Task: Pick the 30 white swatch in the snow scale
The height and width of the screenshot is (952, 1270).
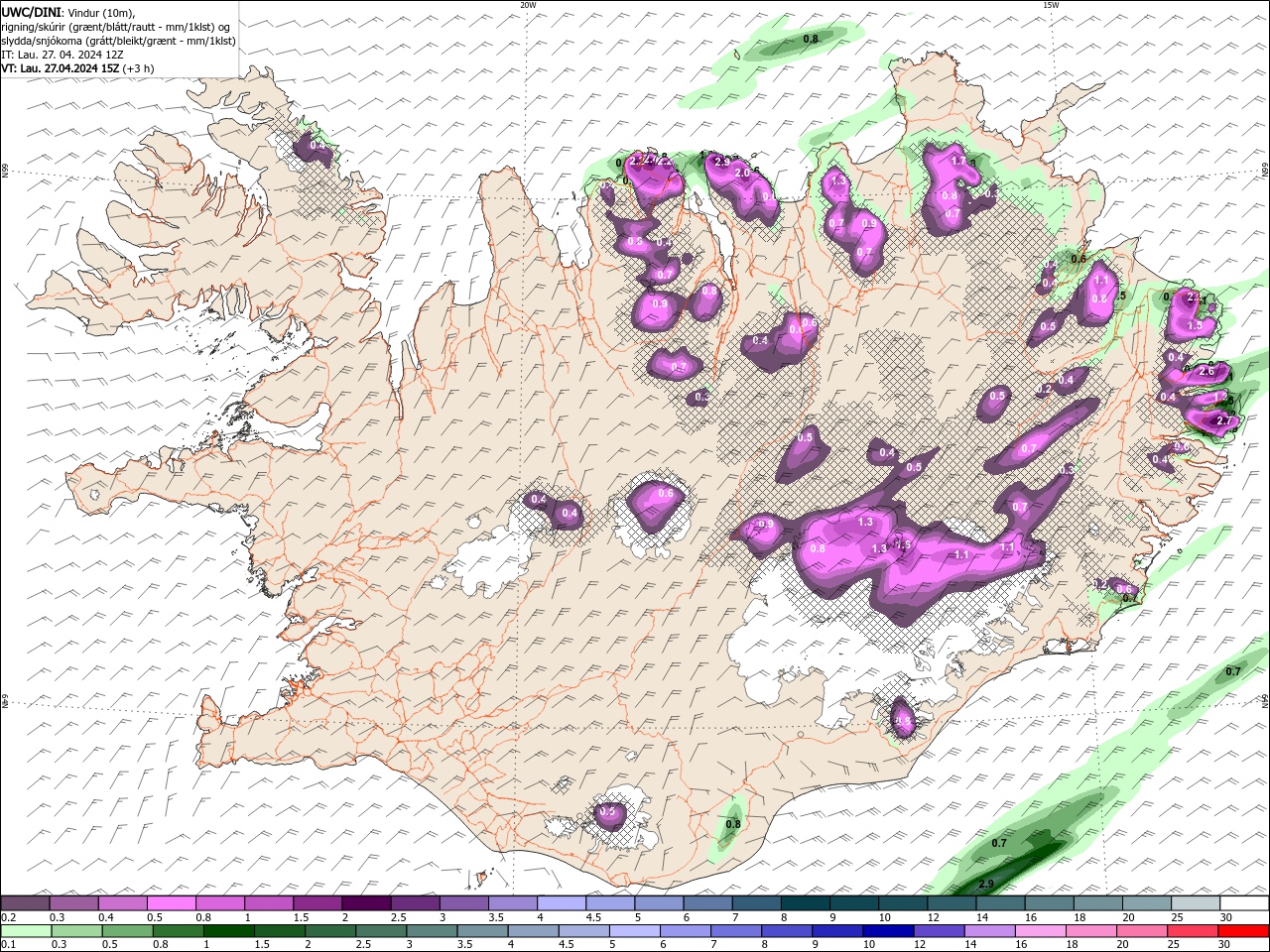Action: tap(1244, 903)
